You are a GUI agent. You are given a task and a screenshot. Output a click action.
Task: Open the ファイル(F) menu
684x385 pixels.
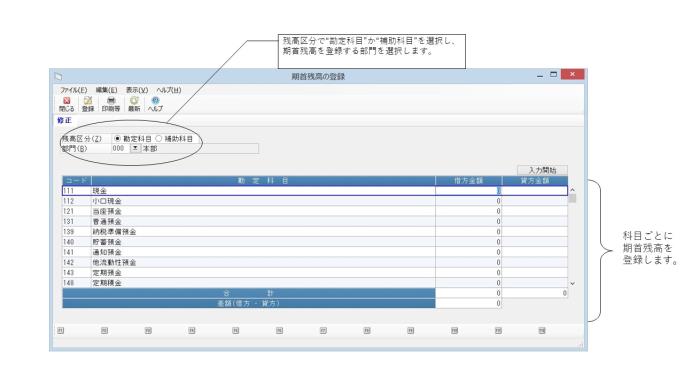(73, 90)
